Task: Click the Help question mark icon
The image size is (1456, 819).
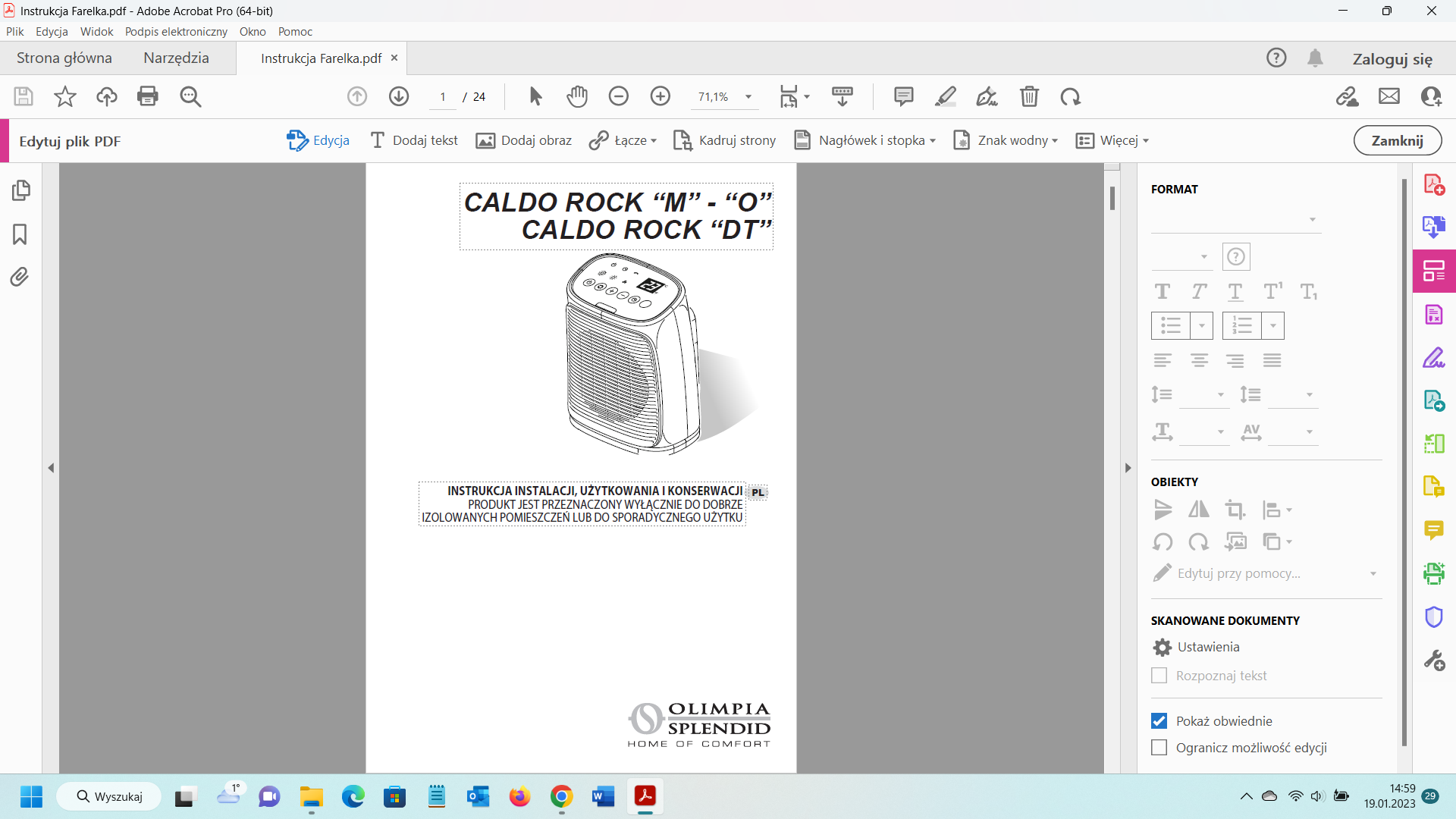Action: [x=1276, y=58]
